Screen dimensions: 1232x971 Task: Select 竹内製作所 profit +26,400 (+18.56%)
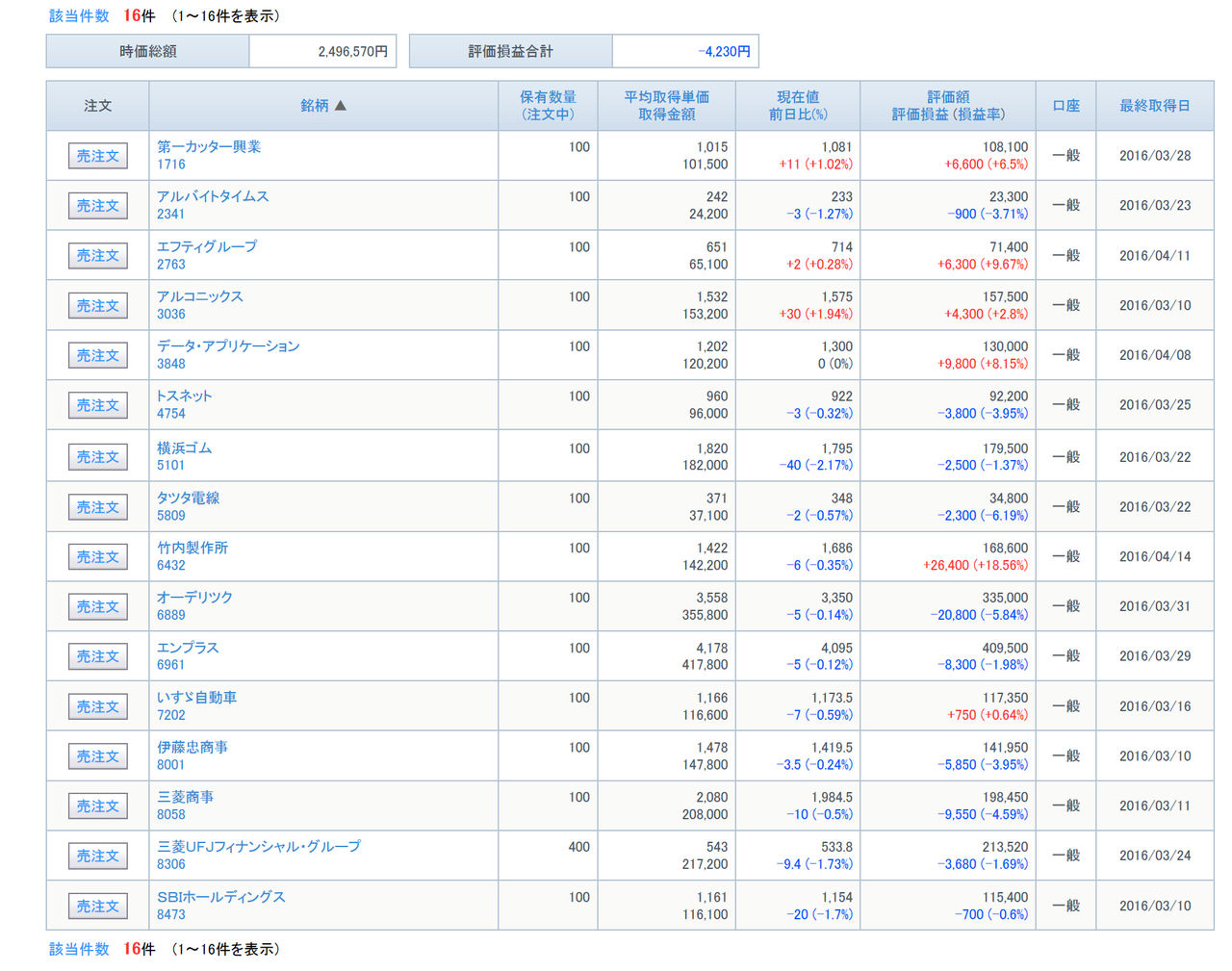tap(975, 566)
